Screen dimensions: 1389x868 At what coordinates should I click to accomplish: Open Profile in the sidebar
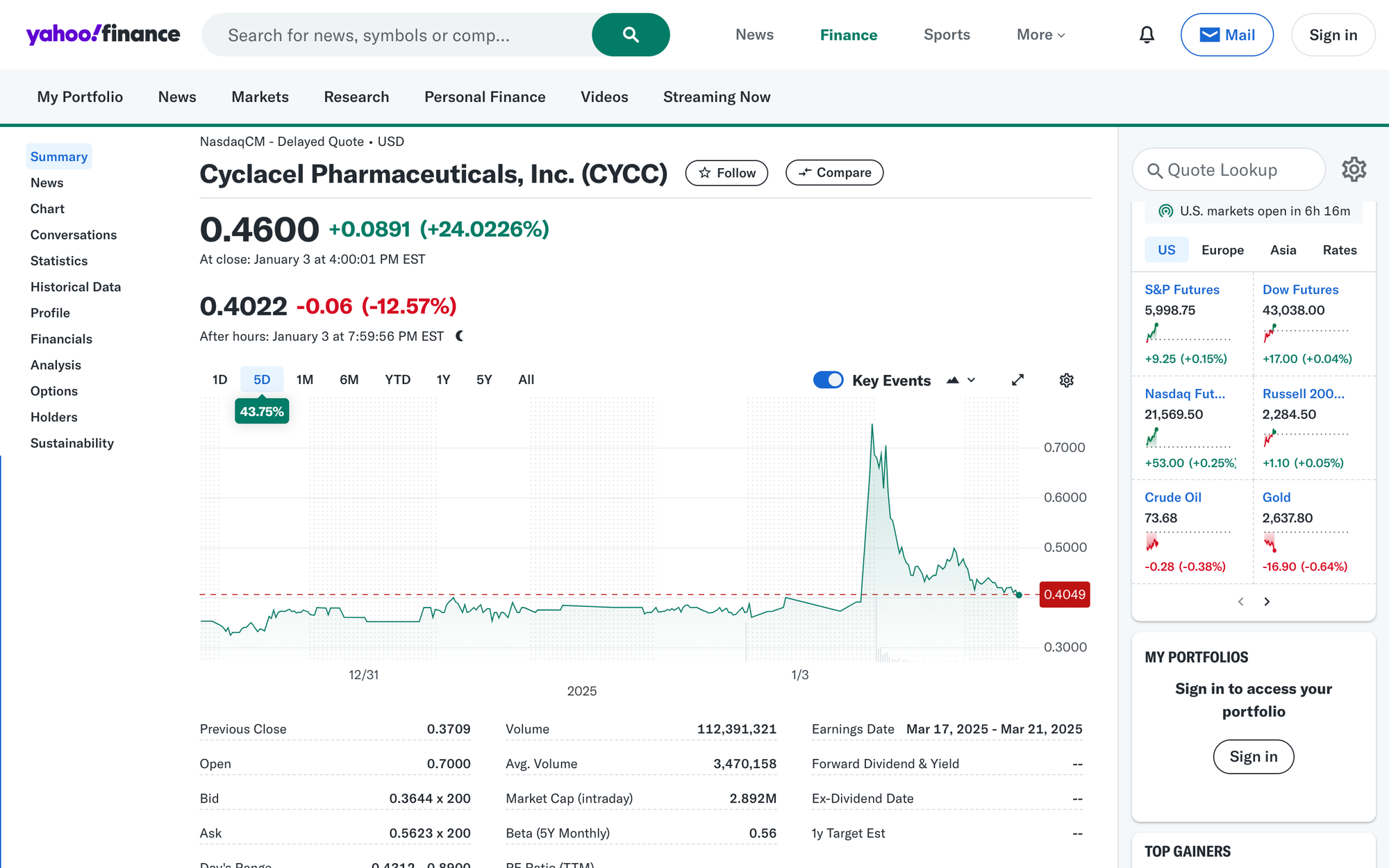click(50, 313)
